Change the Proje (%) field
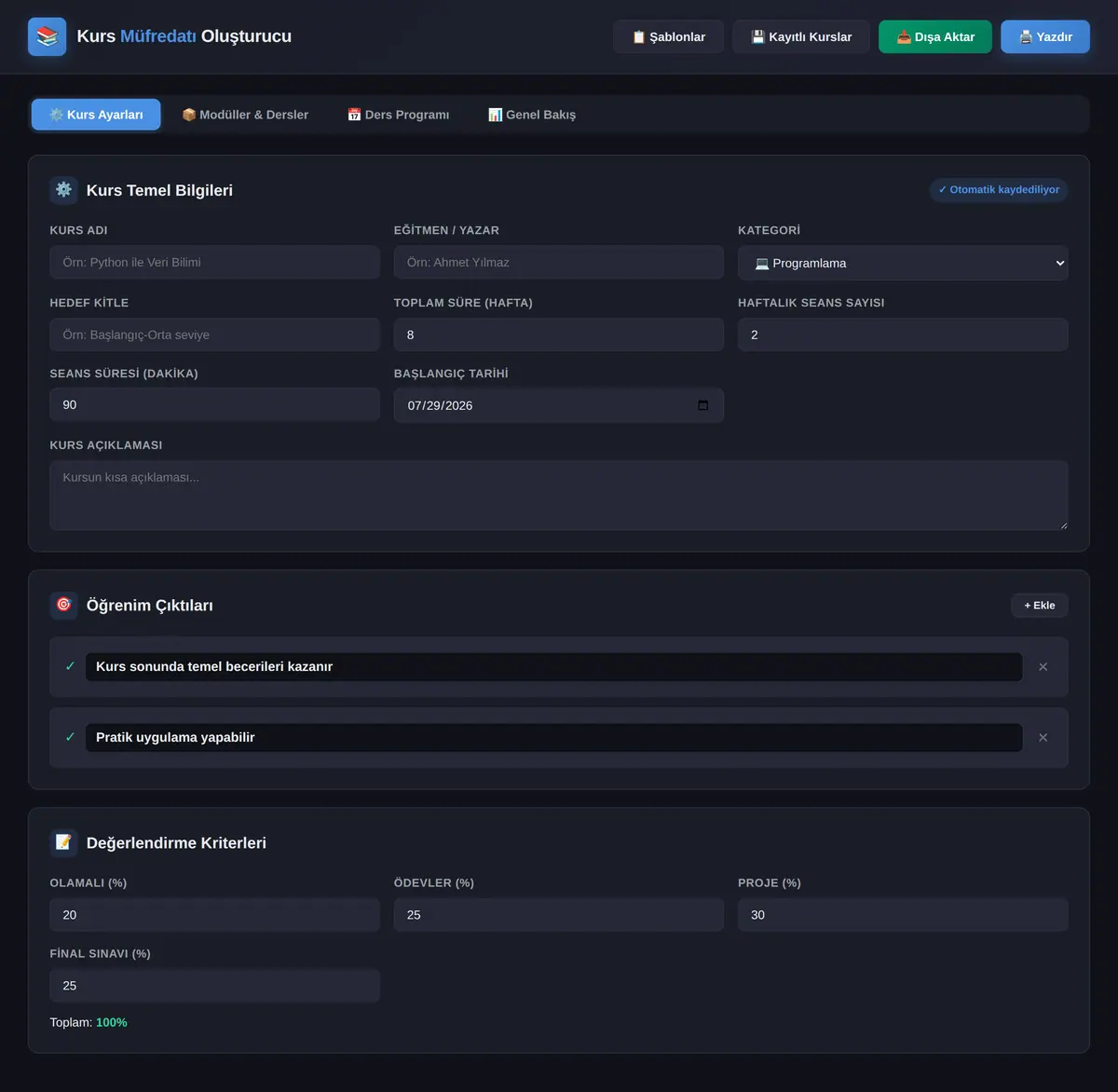This screenshot has height=1092, width=1118. [903, 915]
